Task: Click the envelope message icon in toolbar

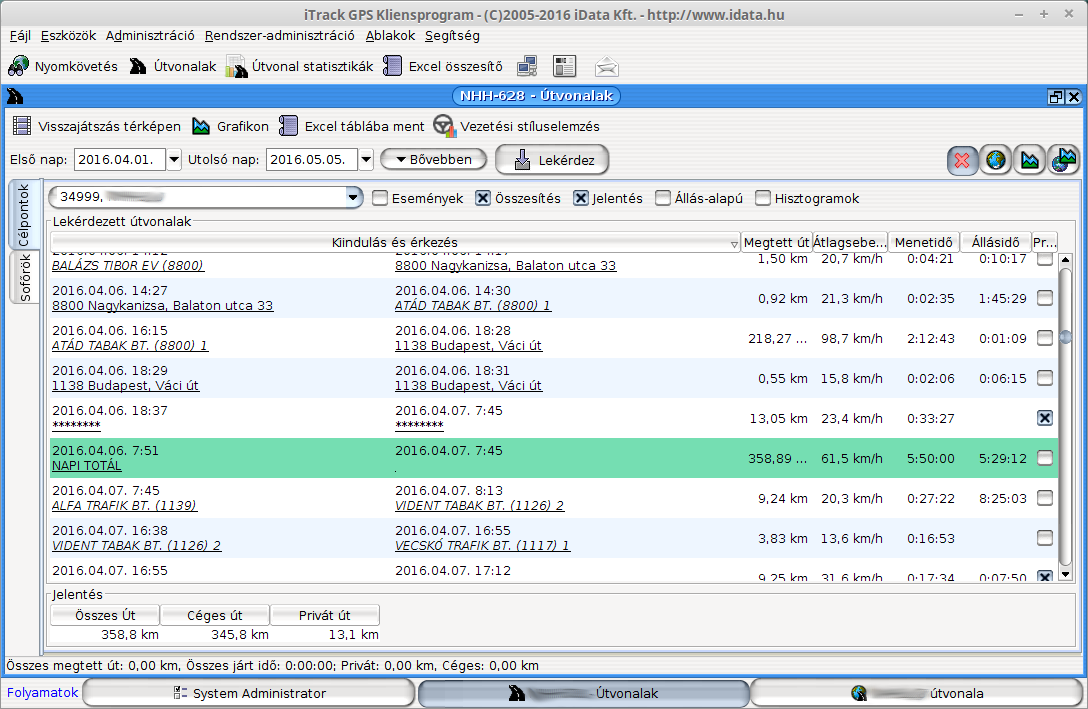Action: coord(606,67)
